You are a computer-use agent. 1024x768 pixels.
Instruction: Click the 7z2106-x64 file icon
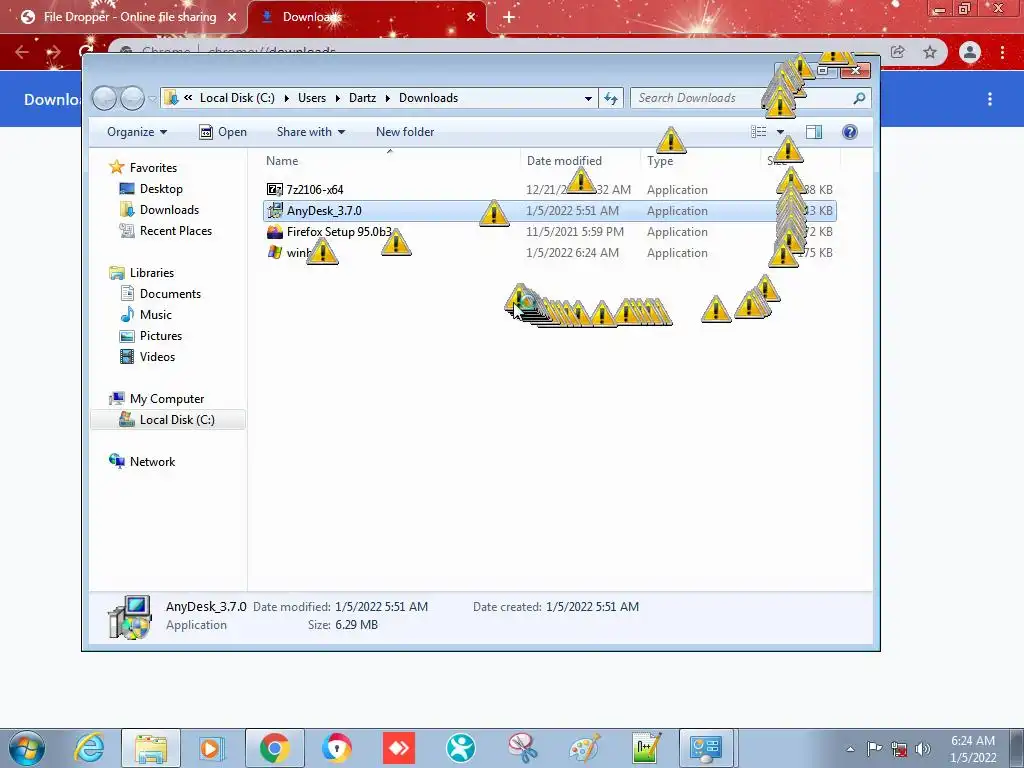pos(275,189)
